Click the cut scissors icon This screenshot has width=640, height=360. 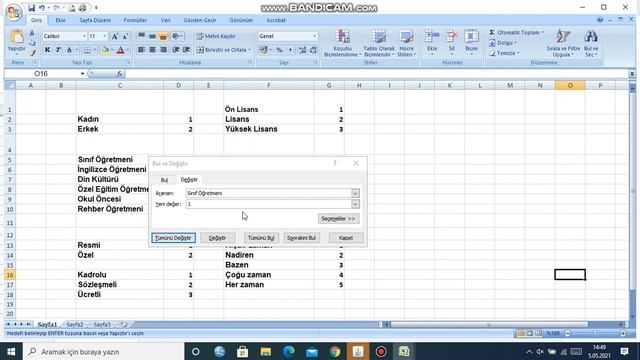point(32,33)
